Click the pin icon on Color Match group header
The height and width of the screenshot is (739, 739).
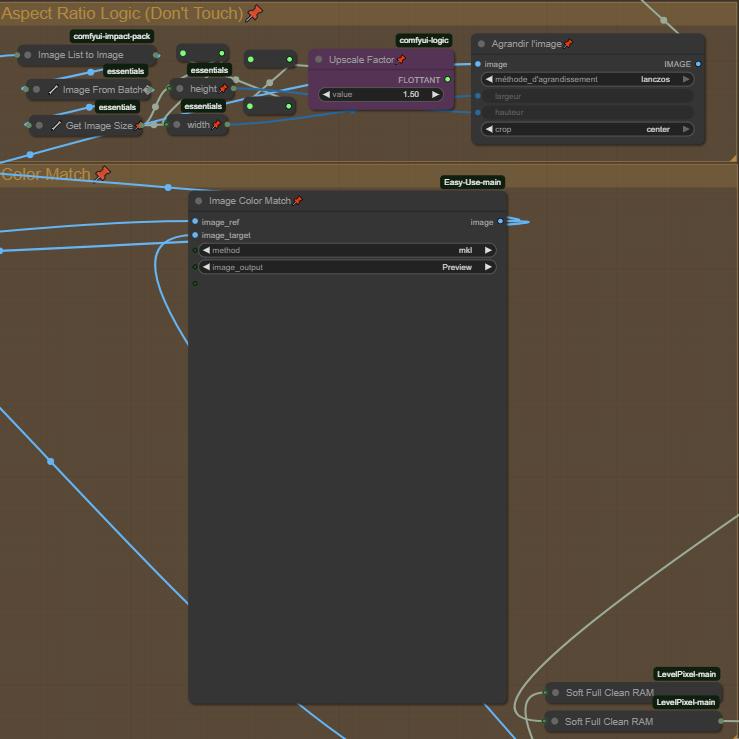(101, 174)
